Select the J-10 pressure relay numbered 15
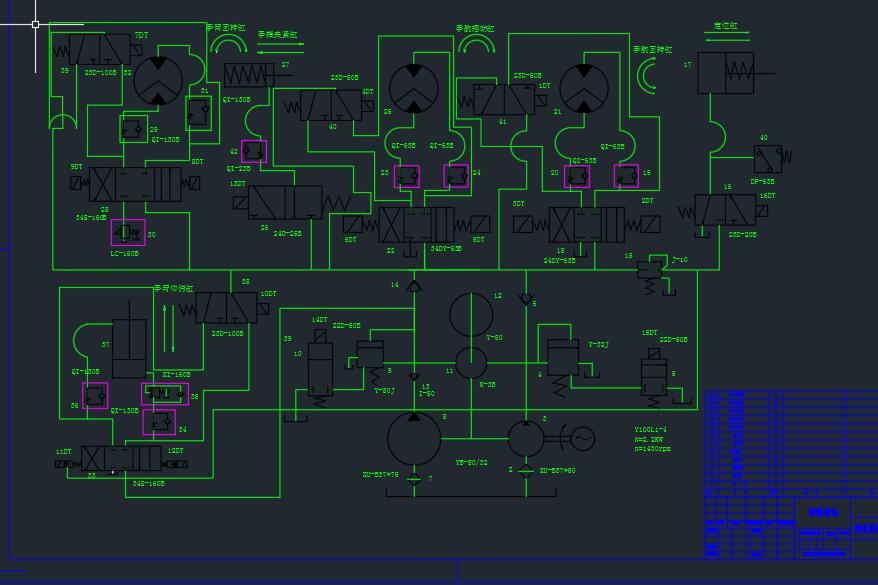This screenshot has width=878, height=585. tap(650, 270)
